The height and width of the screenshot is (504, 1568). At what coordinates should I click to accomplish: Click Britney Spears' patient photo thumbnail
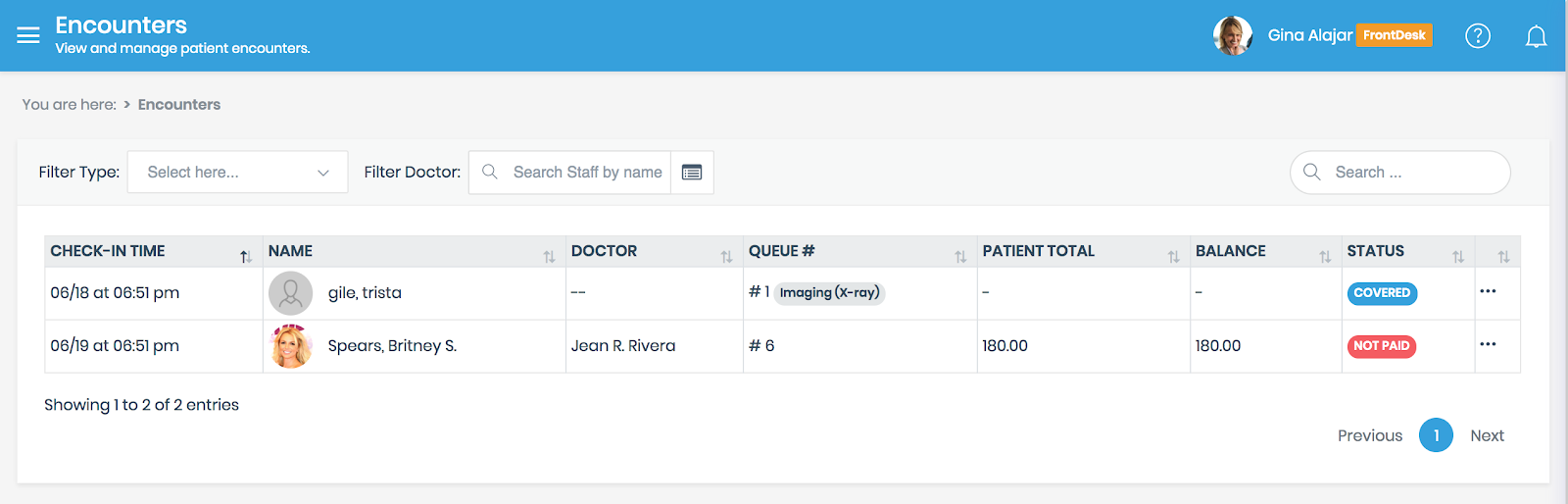291,346
